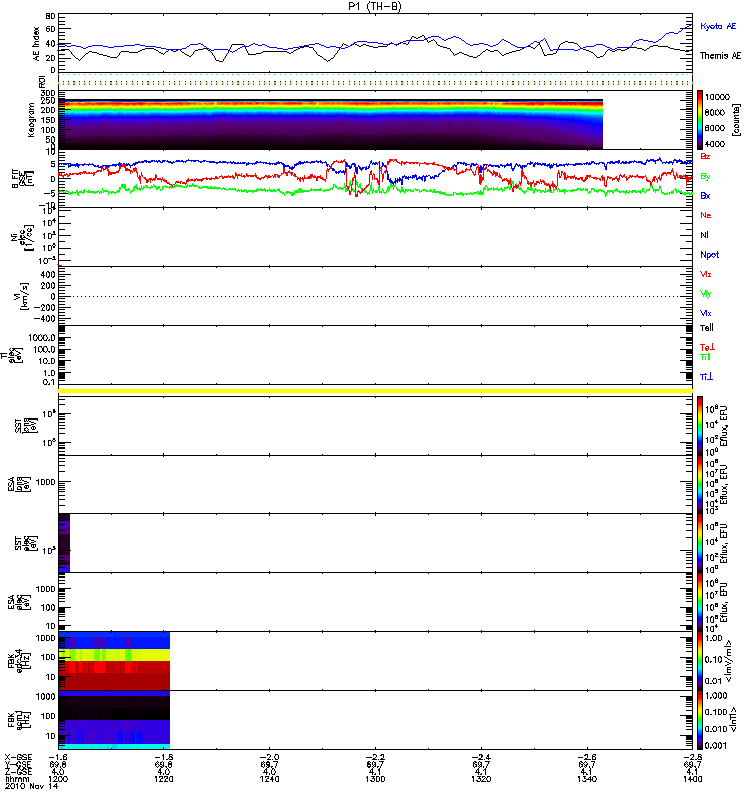Click the X-GSE value -2.2

(x=375, y=758)
